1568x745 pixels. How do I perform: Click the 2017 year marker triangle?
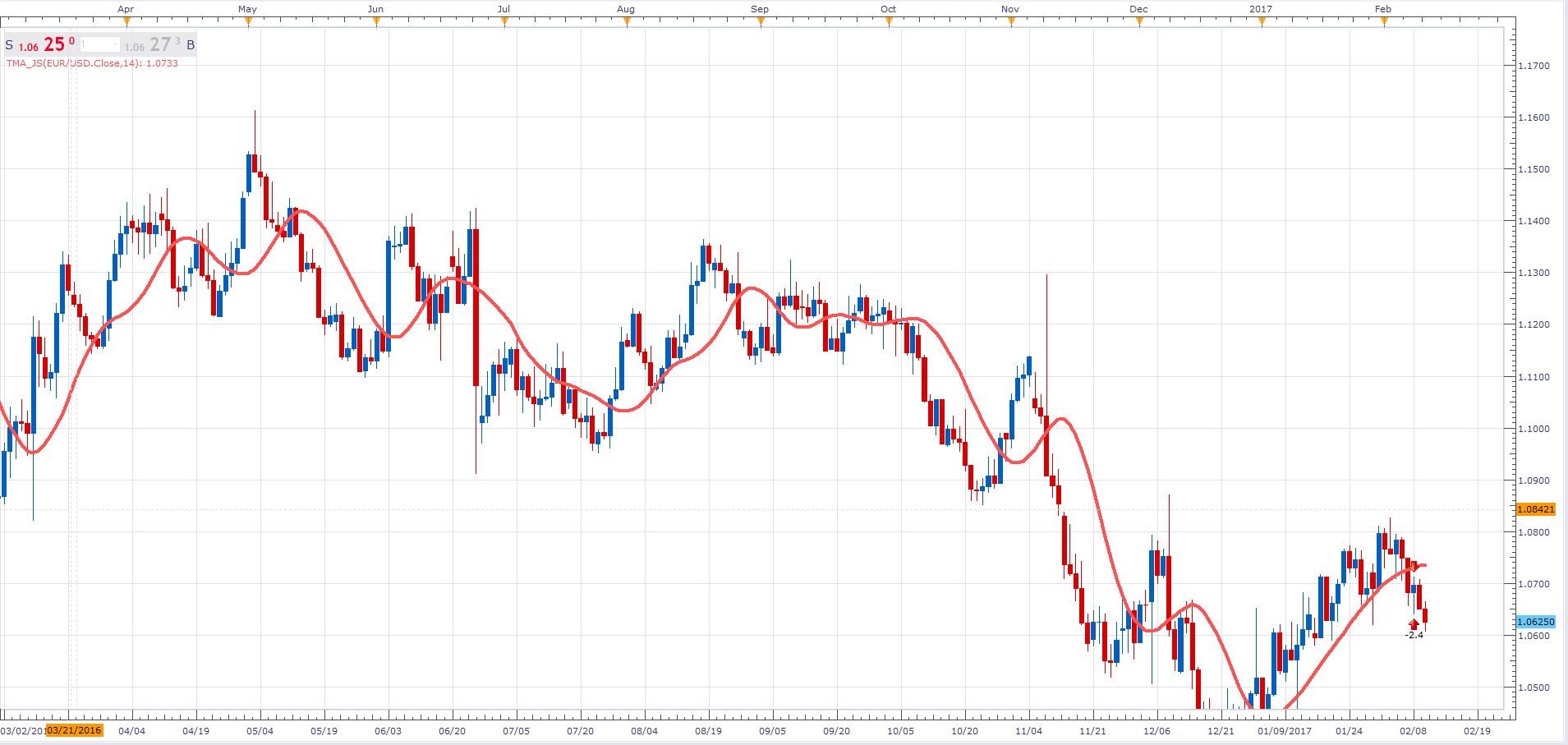[1262, 22]
